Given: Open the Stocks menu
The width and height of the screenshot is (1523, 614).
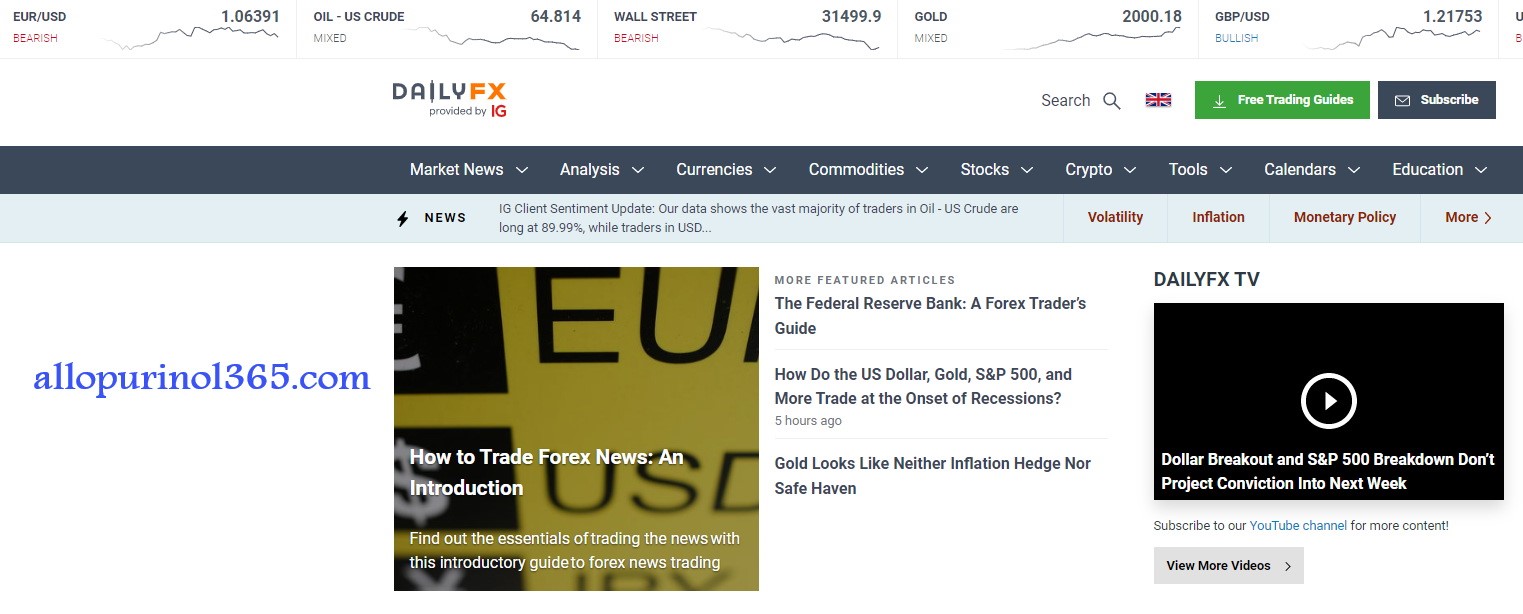Looking at the screenshot, I should [985, 170].
